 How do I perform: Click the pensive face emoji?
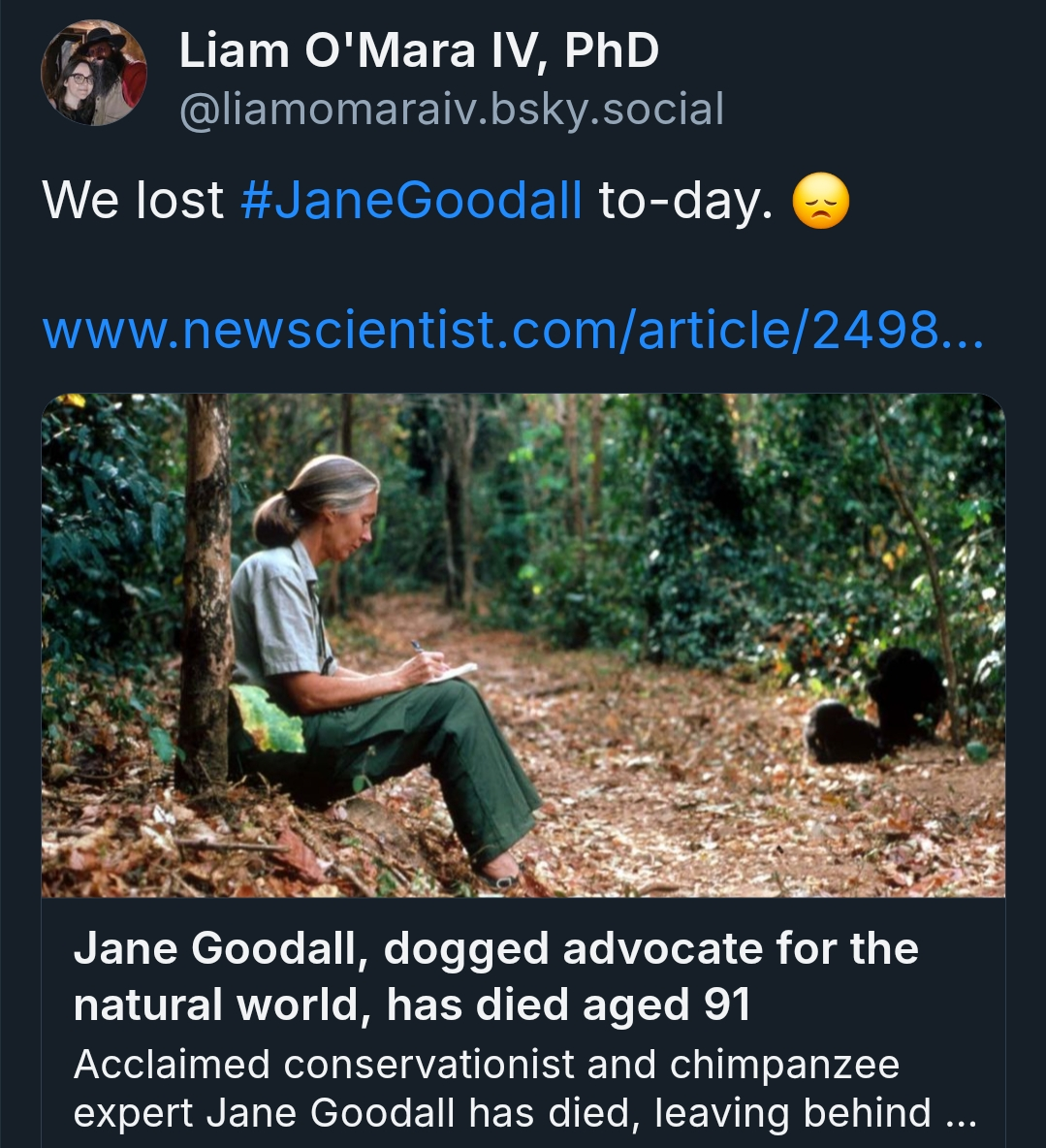(x=820, y=203)
